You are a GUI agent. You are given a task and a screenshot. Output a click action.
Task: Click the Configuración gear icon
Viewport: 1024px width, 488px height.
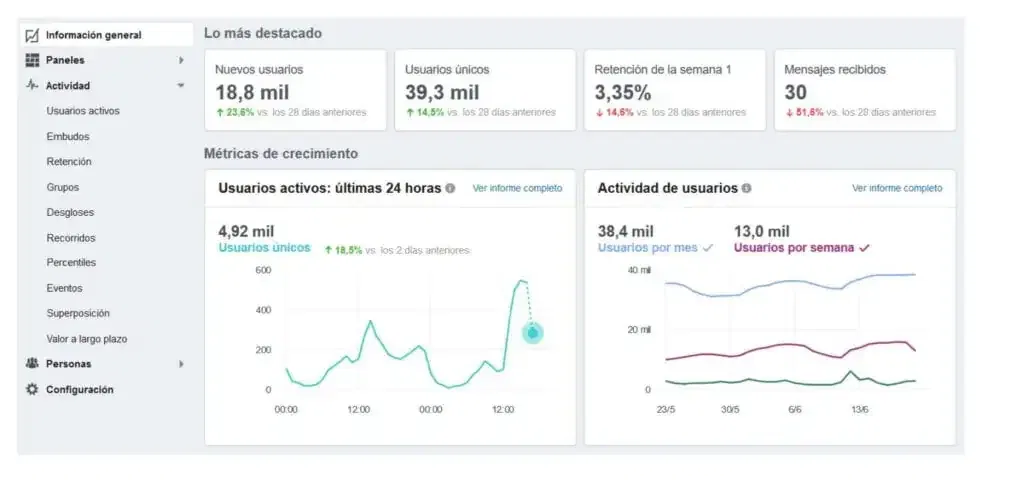tap(32, 390)
